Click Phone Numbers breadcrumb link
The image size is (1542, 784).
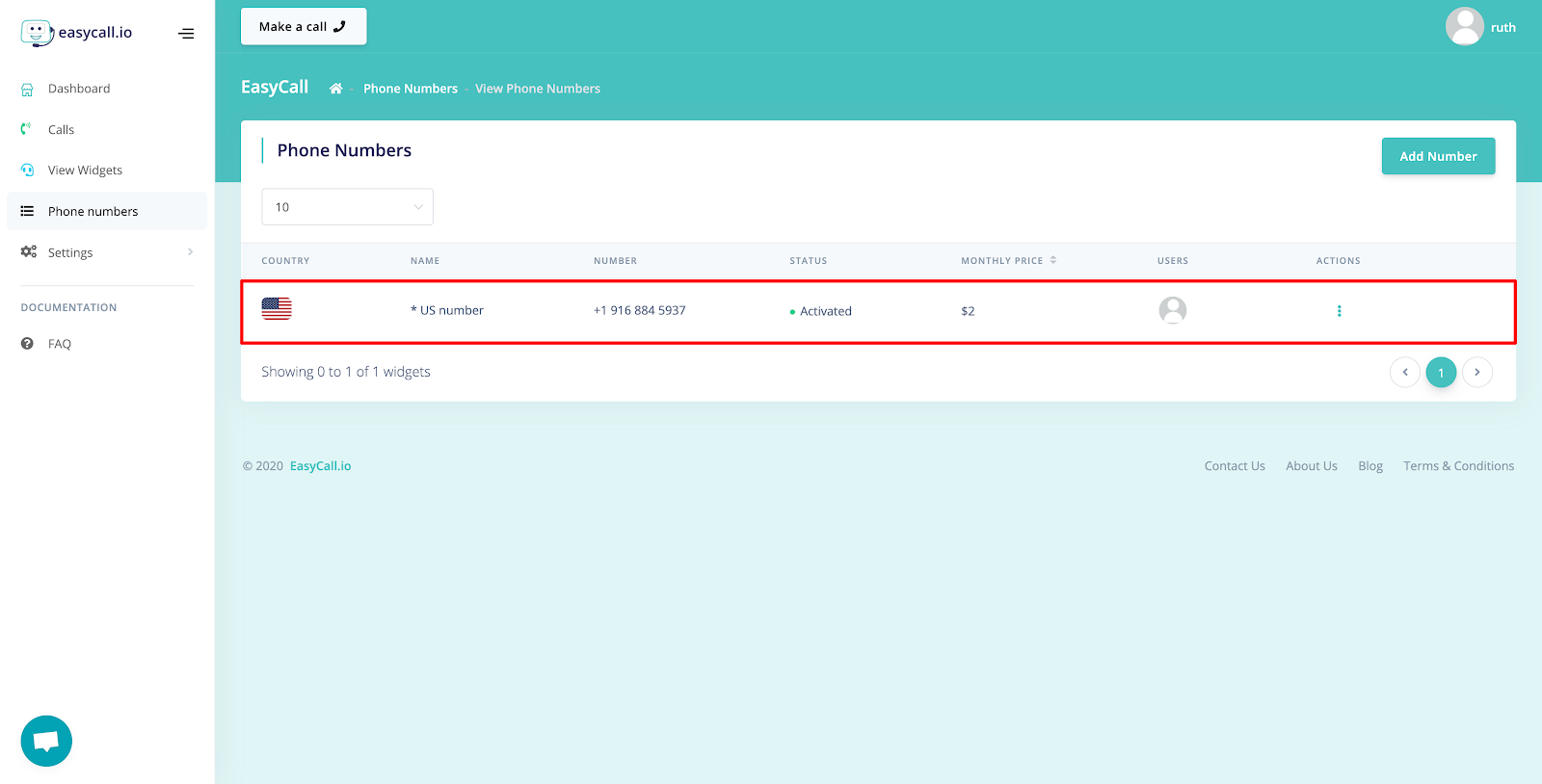411,89
